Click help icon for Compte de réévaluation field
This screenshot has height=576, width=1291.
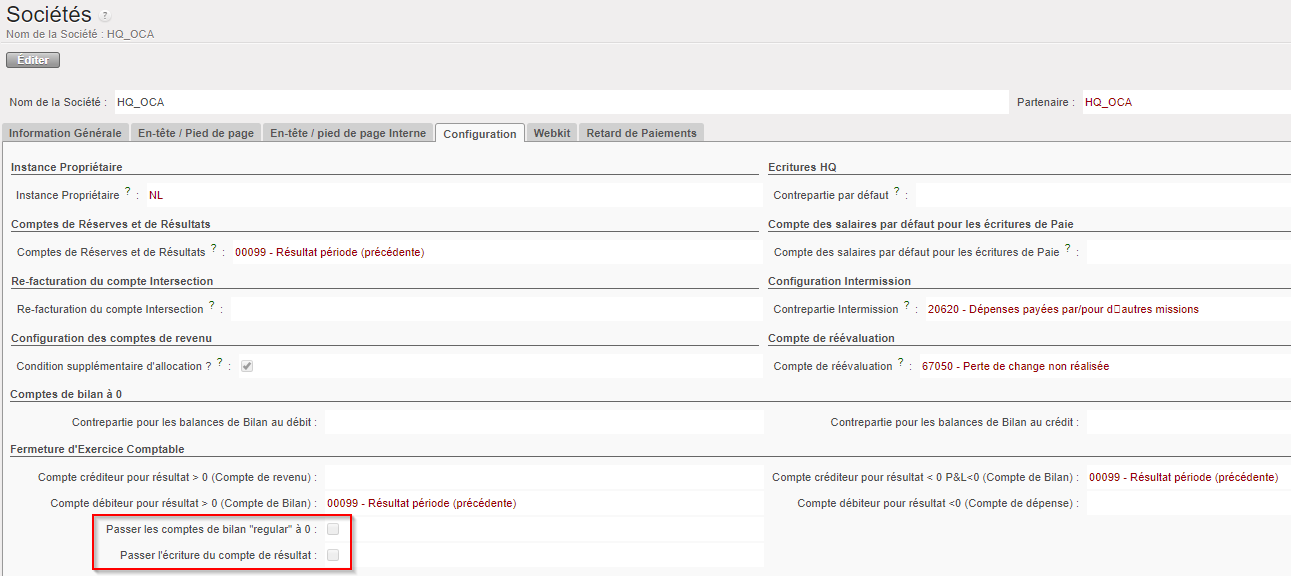tap(900, 362)
